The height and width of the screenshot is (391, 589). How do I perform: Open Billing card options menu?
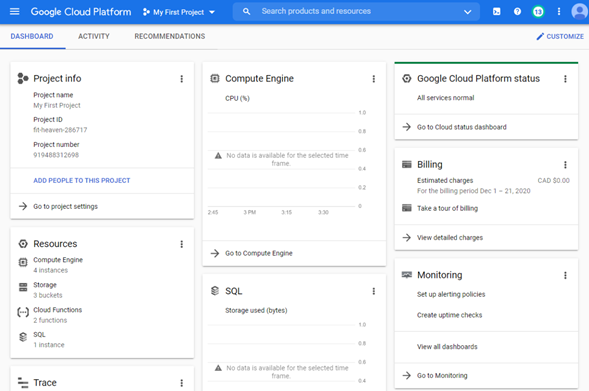pos(565,165)
